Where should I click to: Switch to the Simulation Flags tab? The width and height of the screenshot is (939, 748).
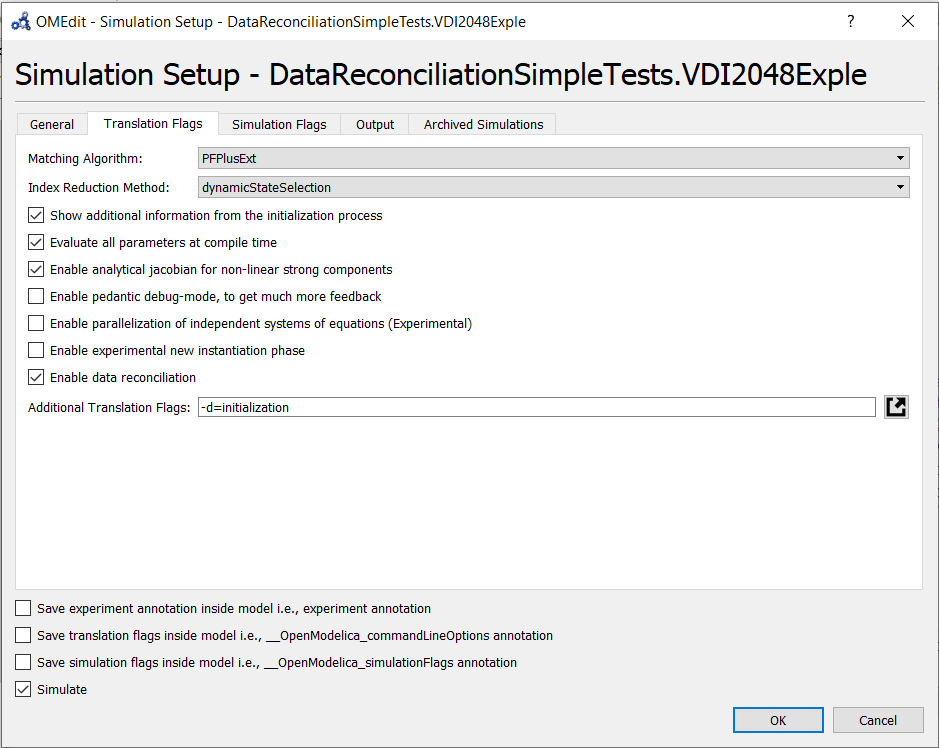pyautogui.click(x=278, y=124)
